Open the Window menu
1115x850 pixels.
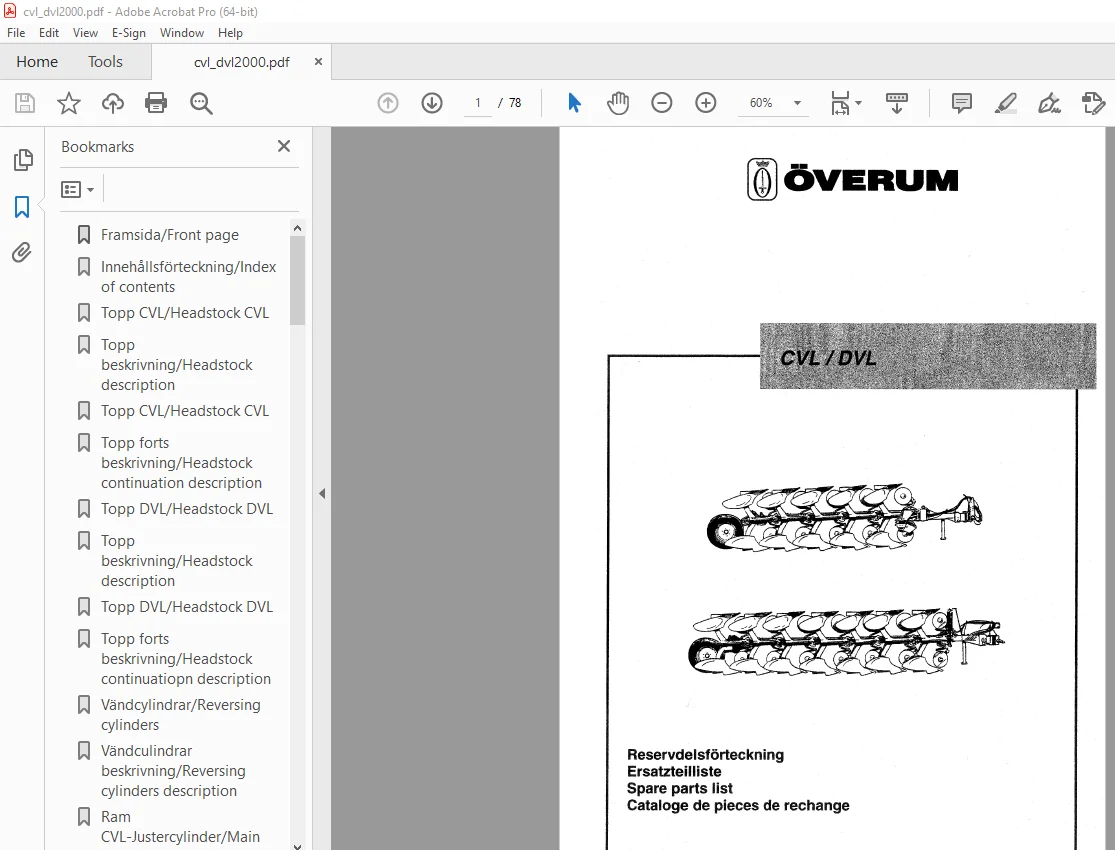click(x=181, y=33)
